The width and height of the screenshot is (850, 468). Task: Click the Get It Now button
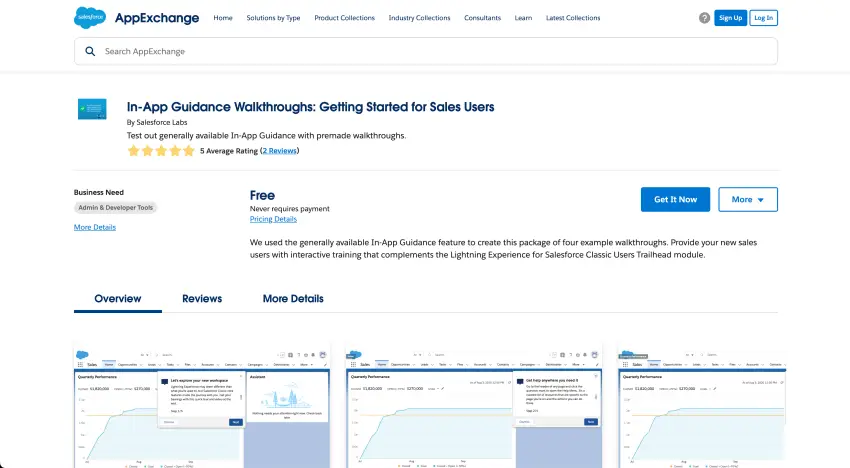point(675,199)
